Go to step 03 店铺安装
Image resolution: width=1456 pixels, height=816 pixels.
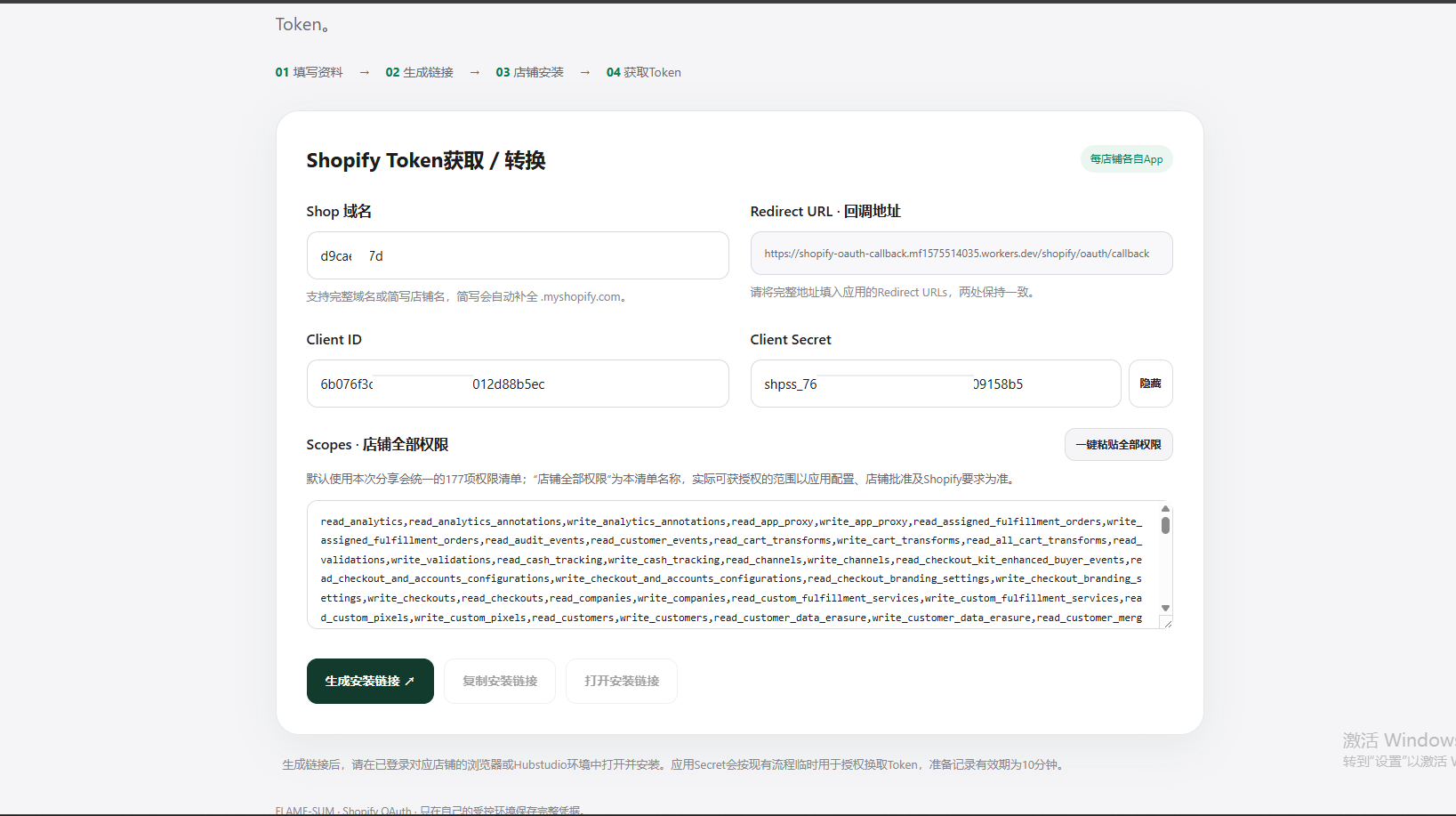point(529,72)
